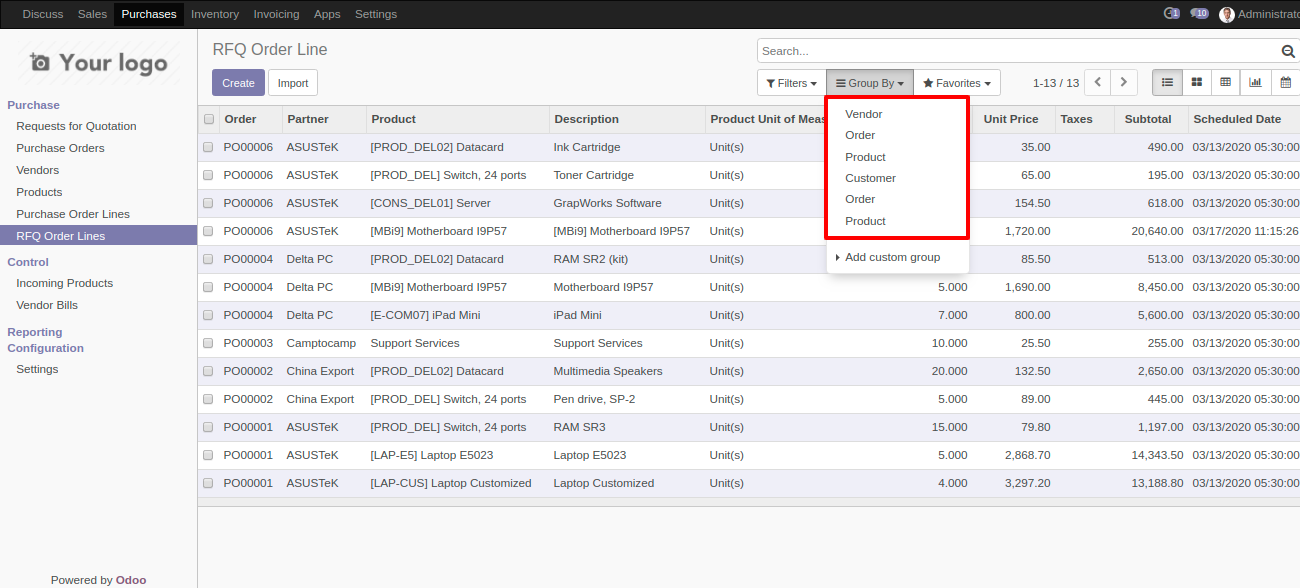The width and height of the screenshot is (1300, 588).
Task: Check the Laptop Customized row checkbox
Action: (x=208, y=483)
